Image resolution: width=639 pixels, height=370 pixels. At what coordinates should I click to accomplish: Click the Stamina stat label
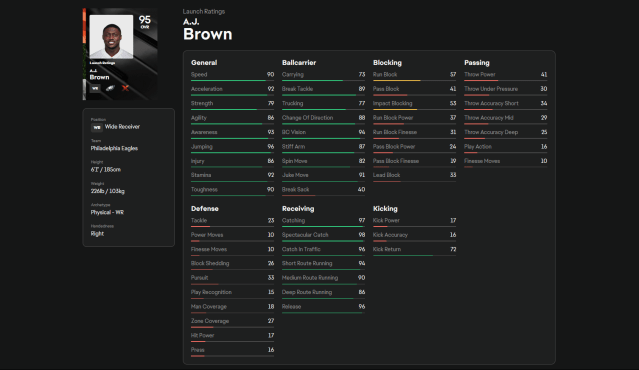[x=201, y=175]
